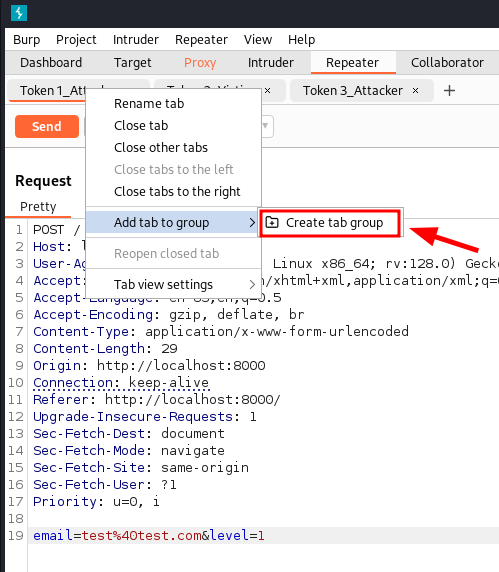Select the Token 1_Attacker request tab
The image size is (499, 572).
[x=47, y=90]
